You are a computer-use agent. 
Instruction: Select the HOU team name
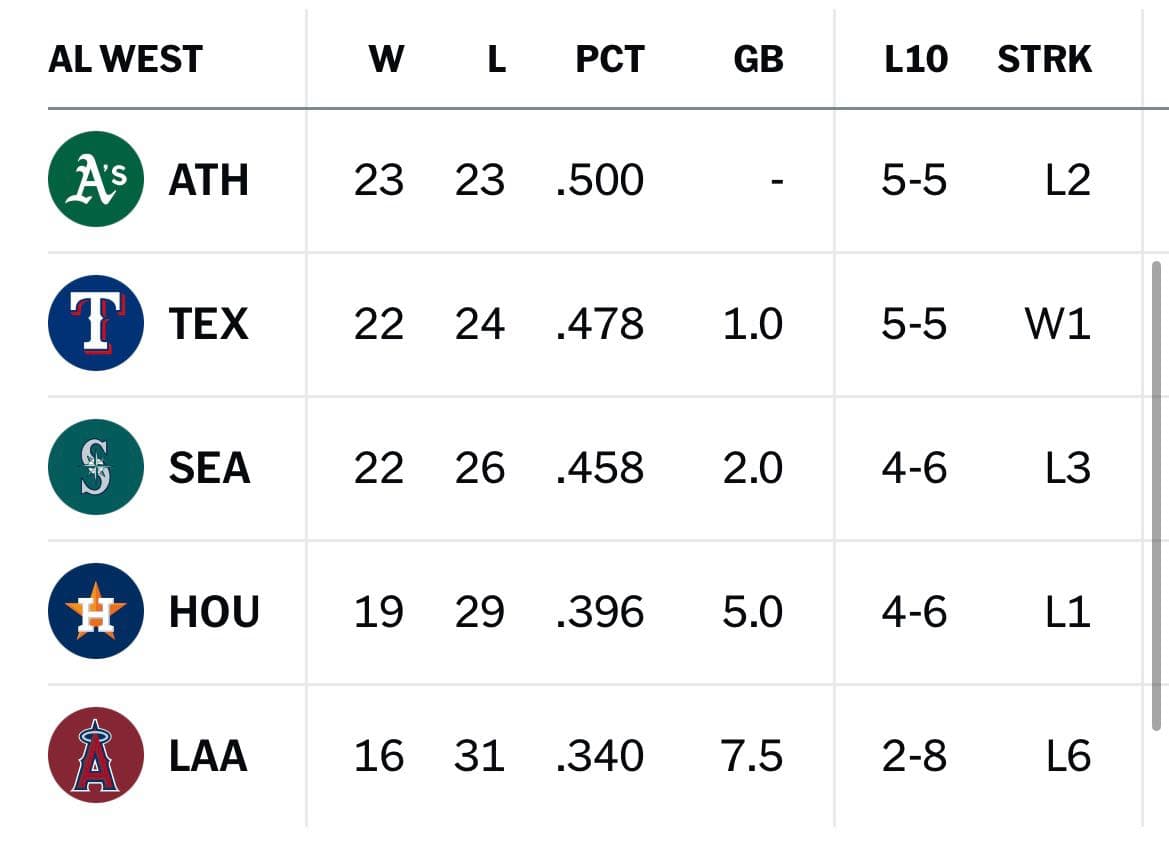(214, 612)
